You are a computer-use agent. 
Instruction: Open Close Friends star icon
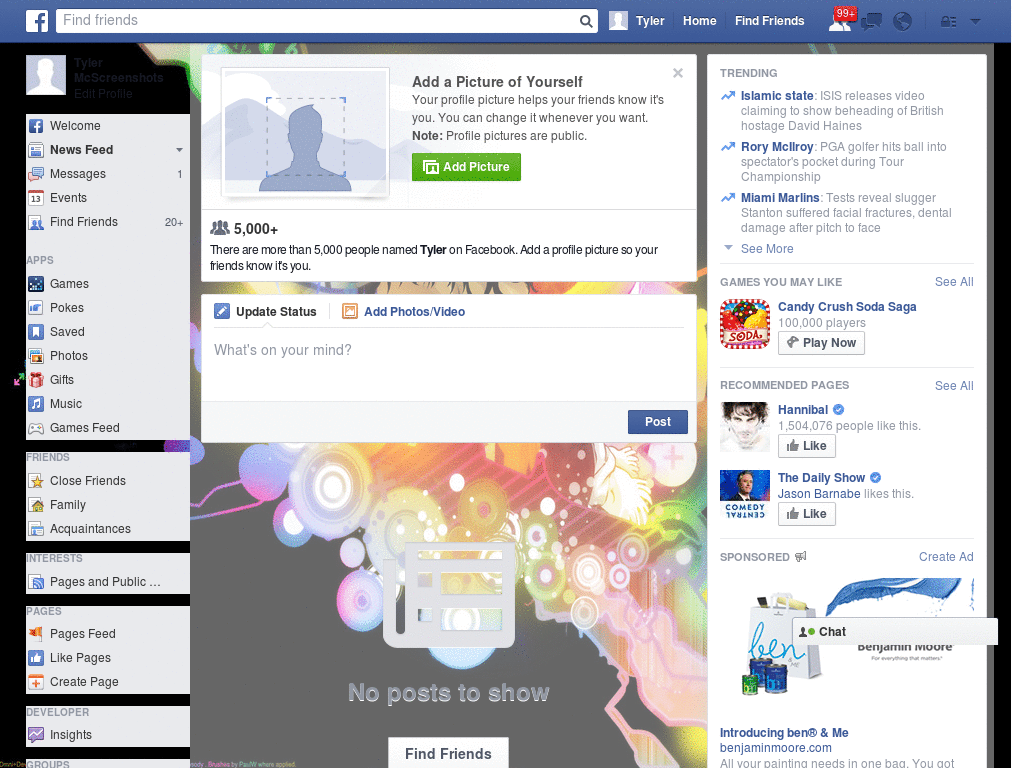click(36, 481)
